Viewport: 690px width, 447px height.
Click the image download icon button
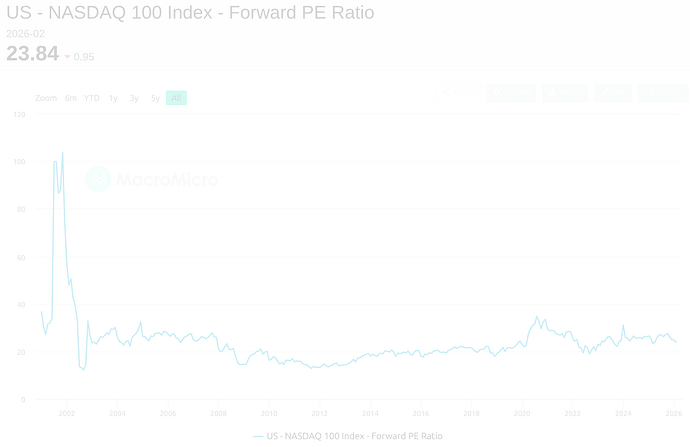[565, 93]
